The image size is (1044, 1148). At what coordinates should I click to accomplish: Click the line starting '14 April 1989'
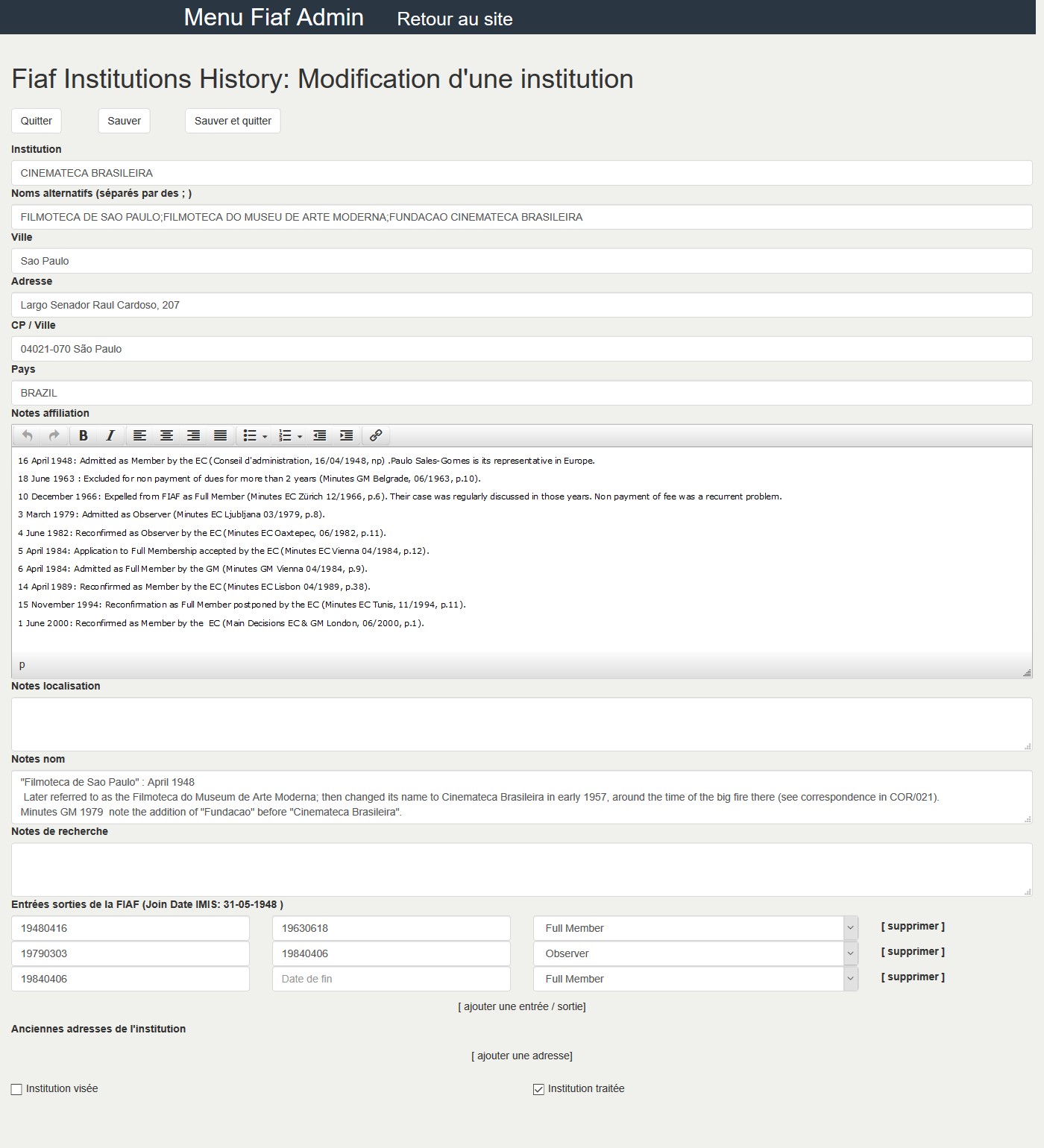pyautogui.click(x=195, y=587)
